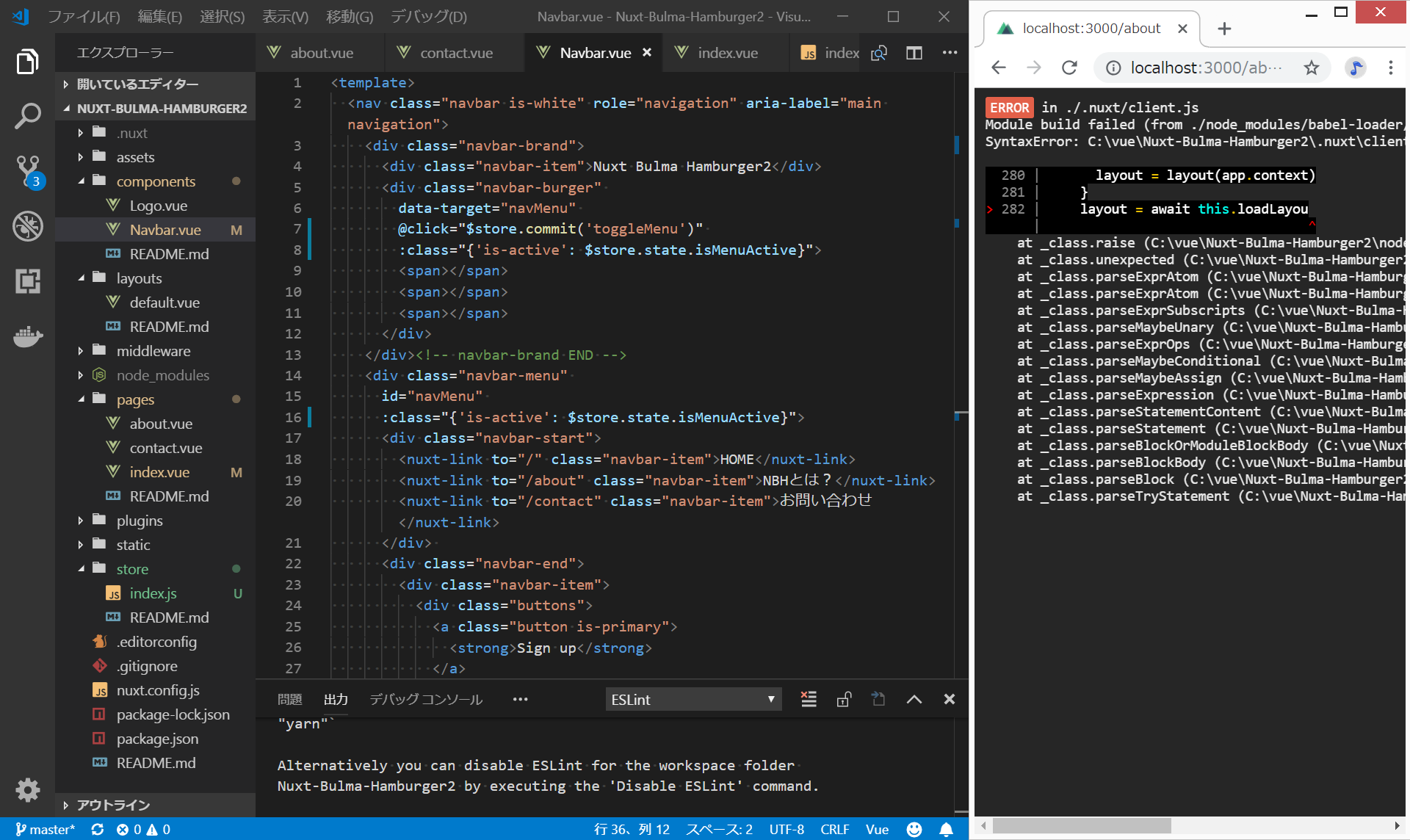Click the master branch status item
1410x840 pixels.
46,829
